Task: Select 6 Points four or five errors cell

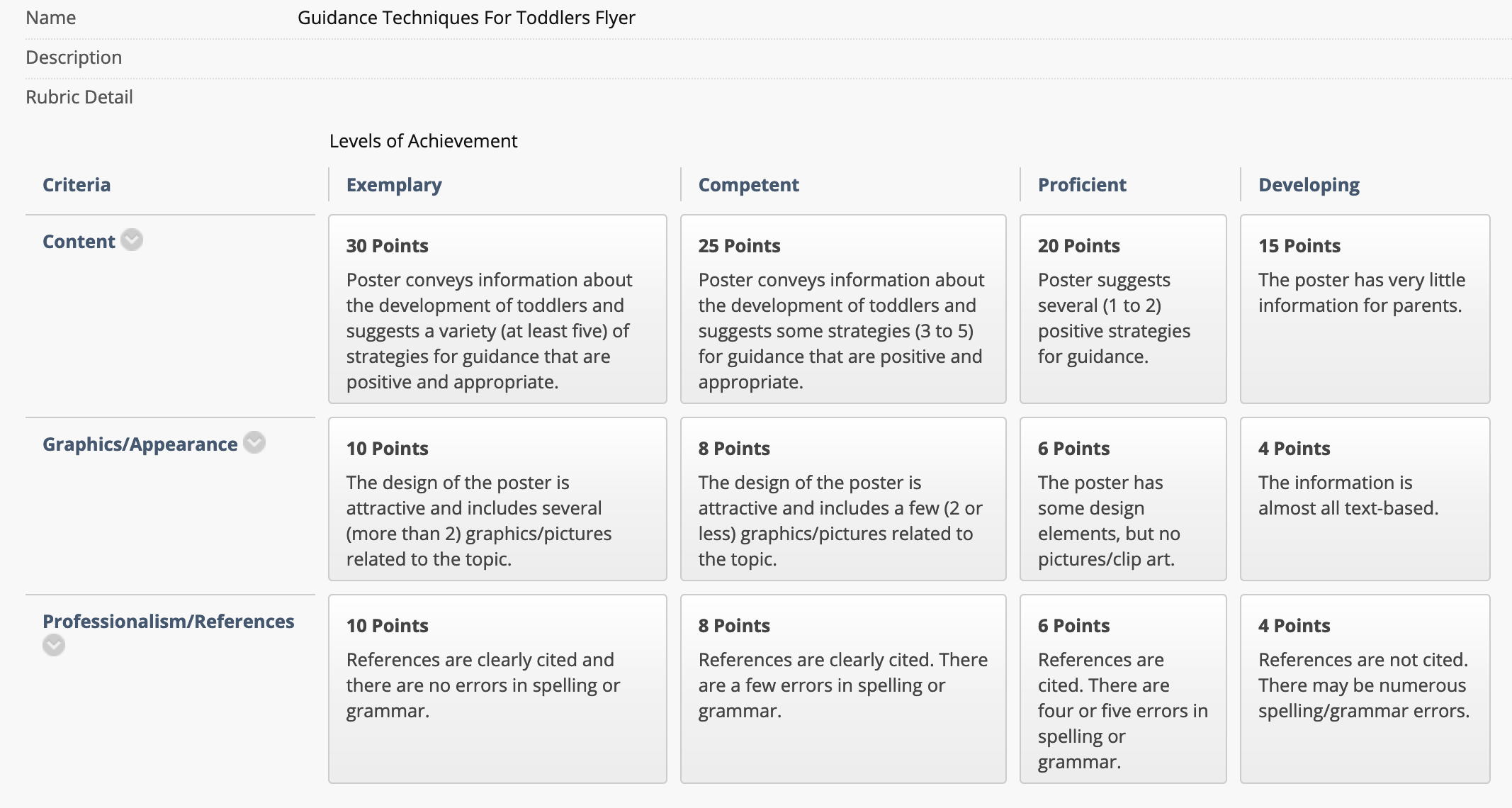Action: pyautogui.click(x=1123, y=689)
